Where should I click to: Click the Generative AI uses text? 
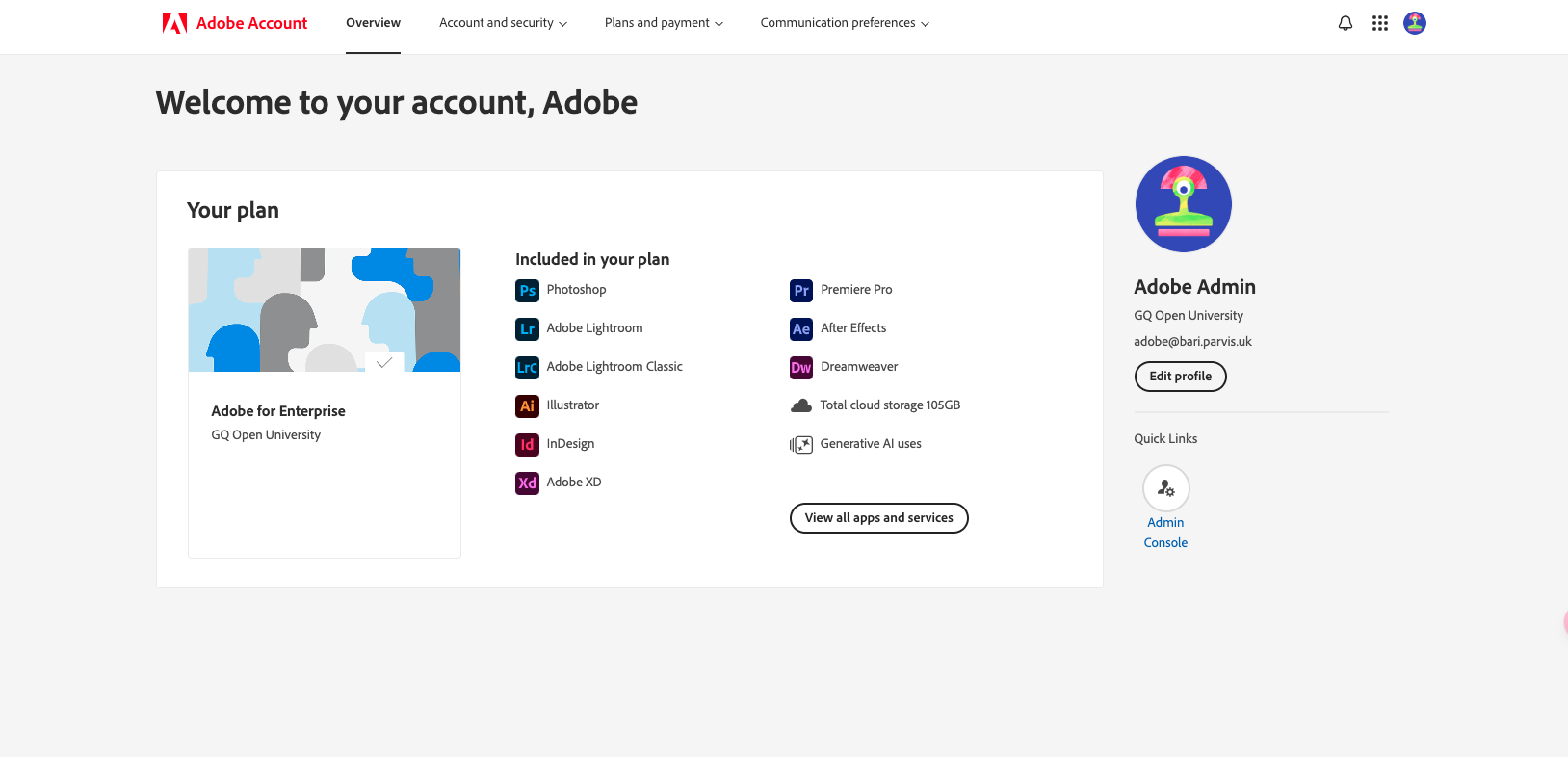coord(871,444)
